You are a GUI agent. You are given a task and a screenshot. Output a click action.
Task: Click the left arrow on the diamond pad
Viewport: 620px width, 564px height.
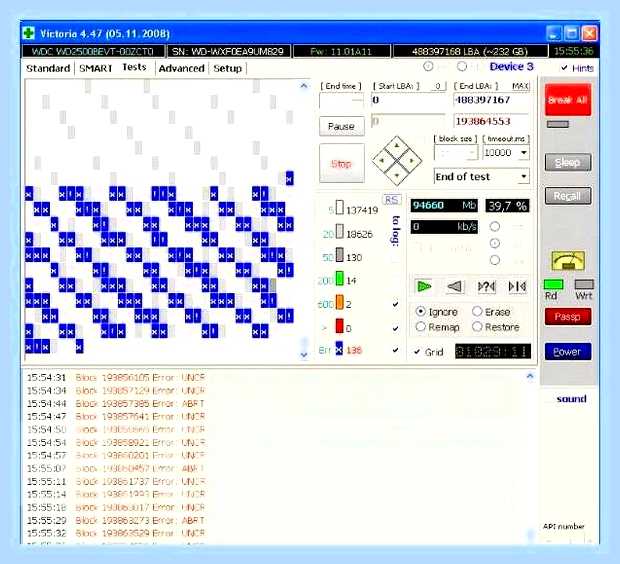(382, 161)
